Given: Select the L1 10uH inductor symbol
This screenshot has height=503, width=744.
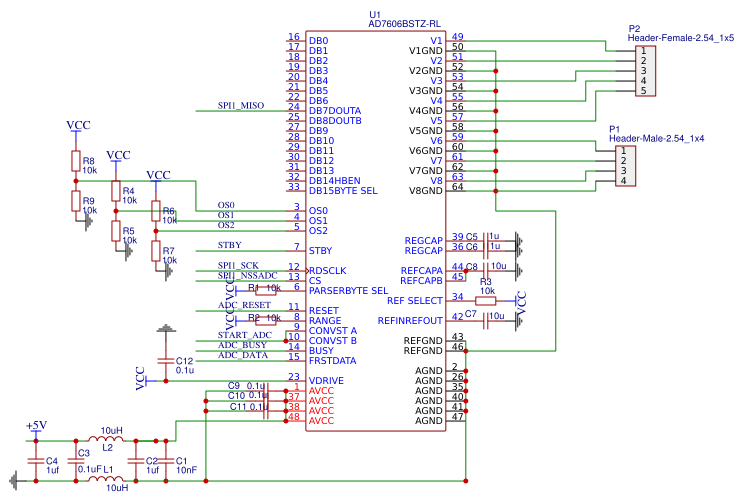Looking at the screenshot, I should [106, 479].
